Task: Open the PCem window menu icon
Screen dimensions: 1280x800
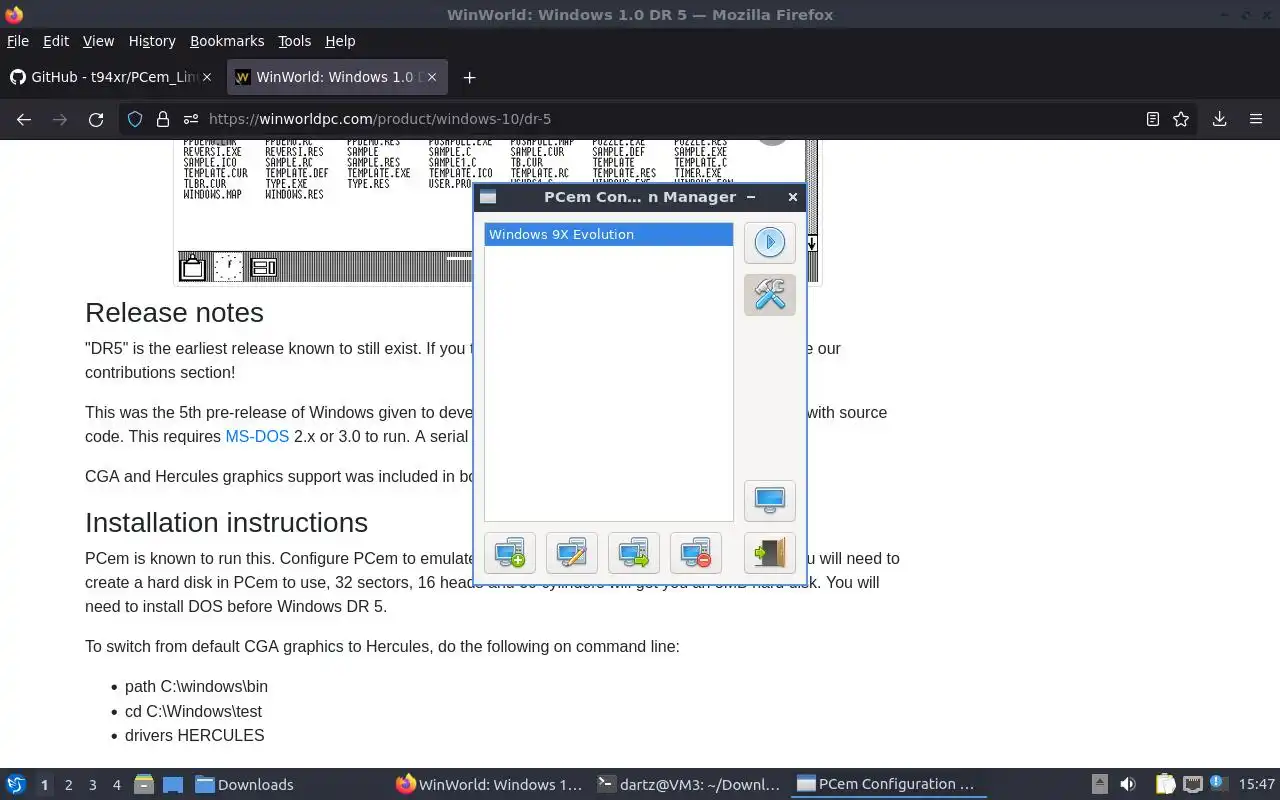Action: tap(488, 197)
